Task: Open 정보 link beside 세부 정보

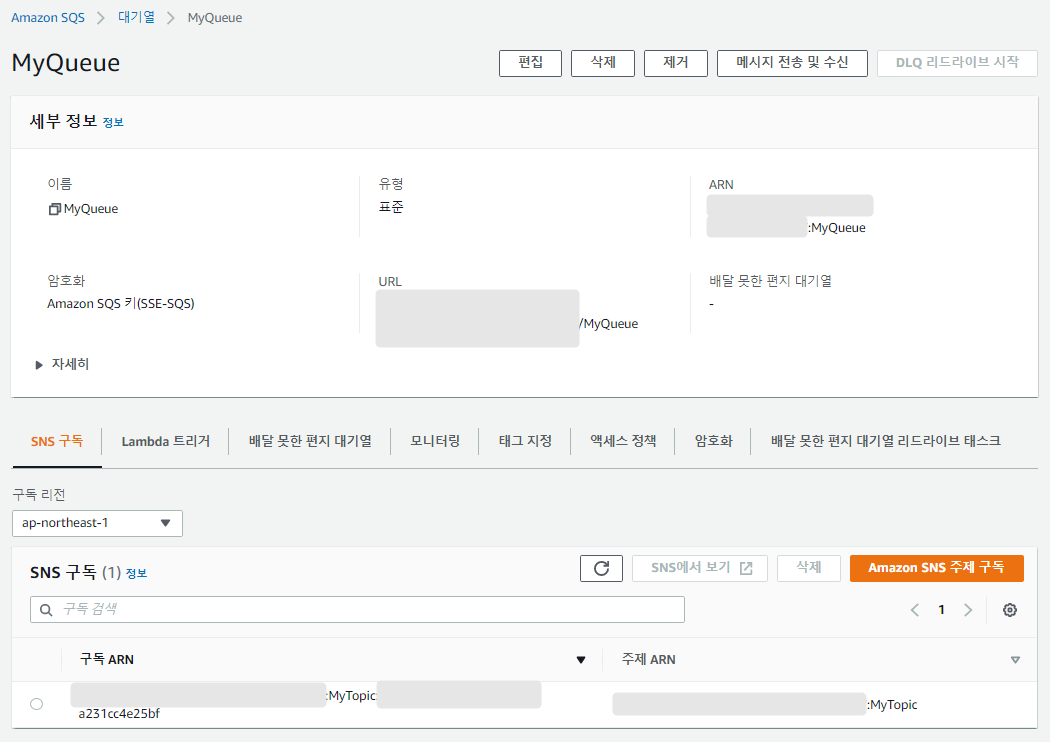Action: (113, 123)
